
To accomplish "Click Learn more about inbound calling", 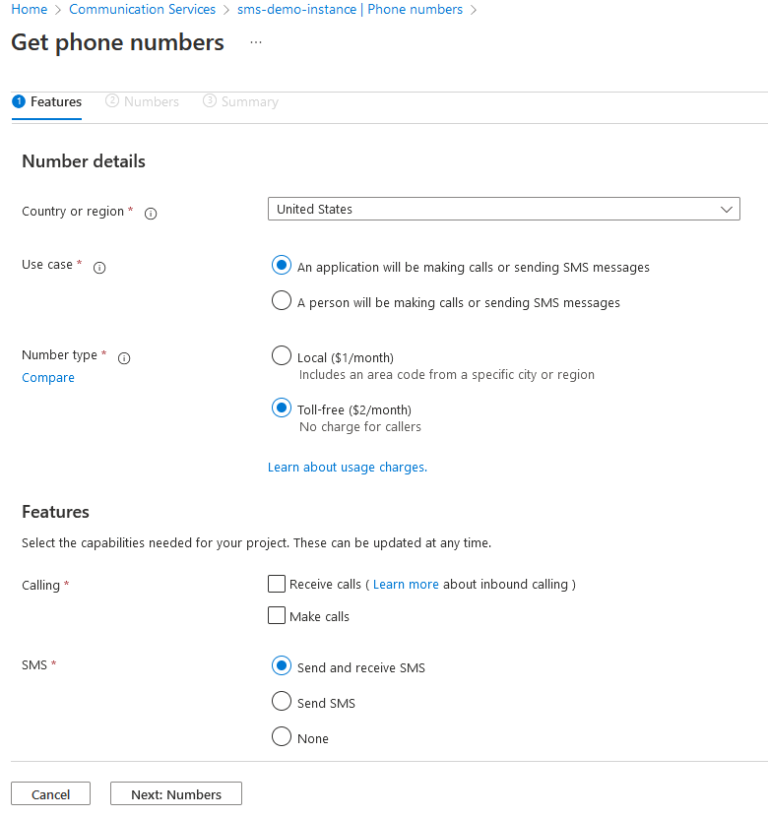I will (x=406, y=583).
